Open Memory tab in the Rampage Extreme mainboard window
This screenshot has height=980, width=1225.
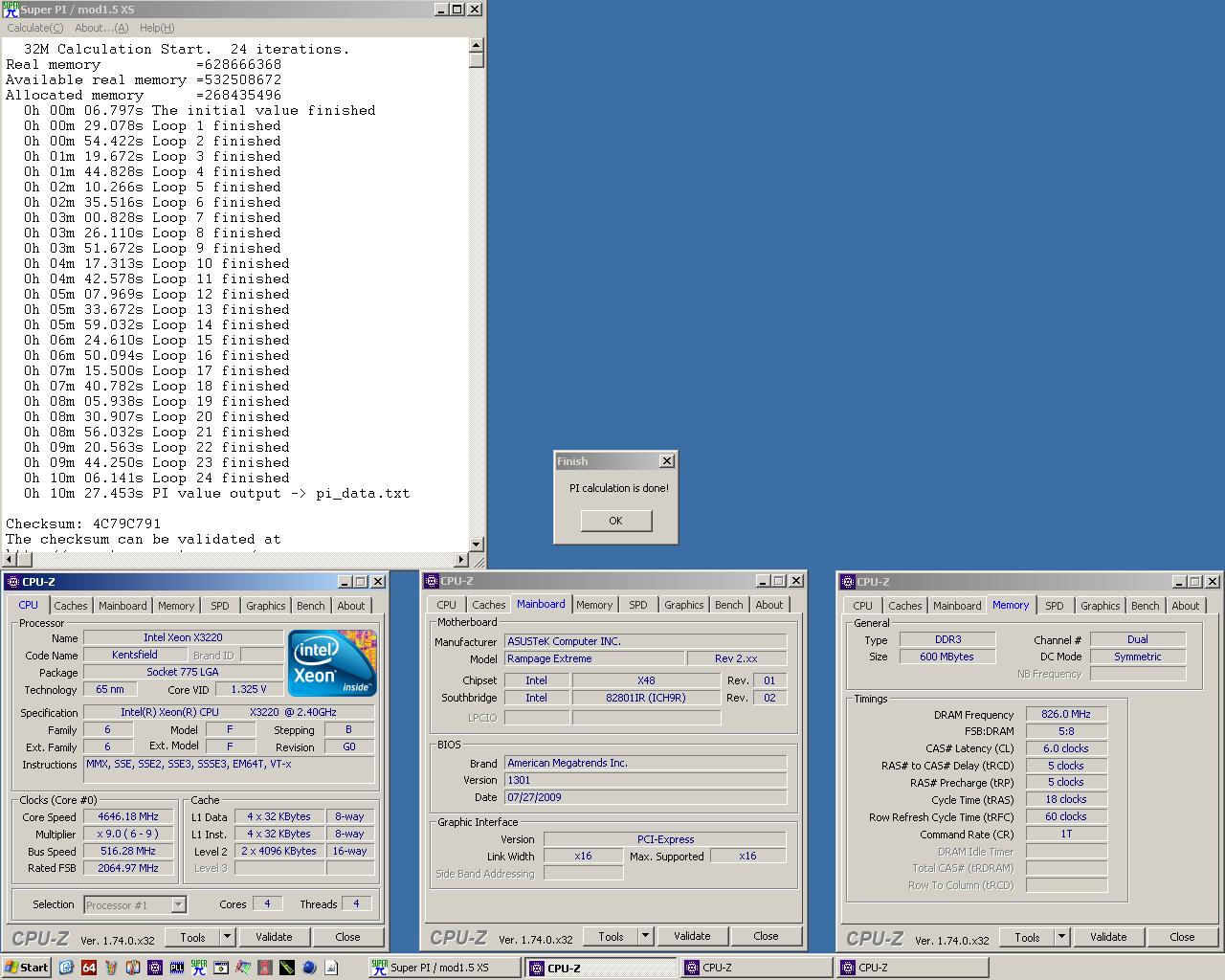594,605
